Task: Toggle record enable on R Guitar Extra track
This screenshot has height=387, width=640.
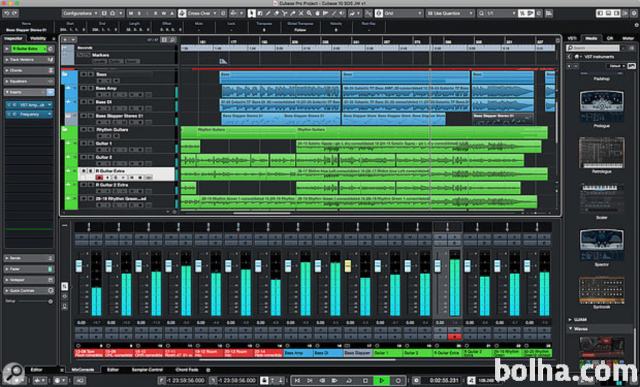Action: (x=99, y=178)
